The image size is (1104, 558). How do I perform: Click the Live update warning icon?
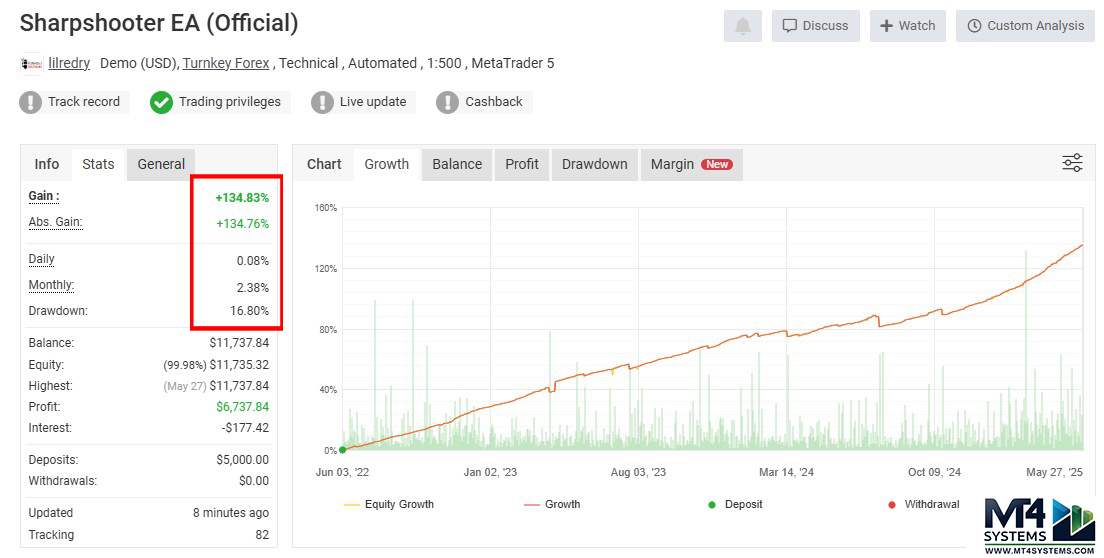(322, 102)
